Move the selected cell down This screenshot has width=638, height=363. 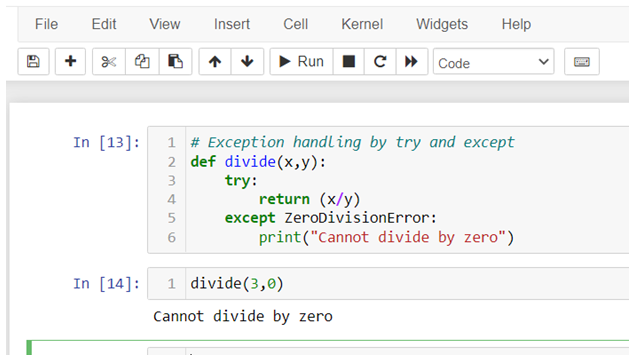pyautogui.click(x=247, y=61)
